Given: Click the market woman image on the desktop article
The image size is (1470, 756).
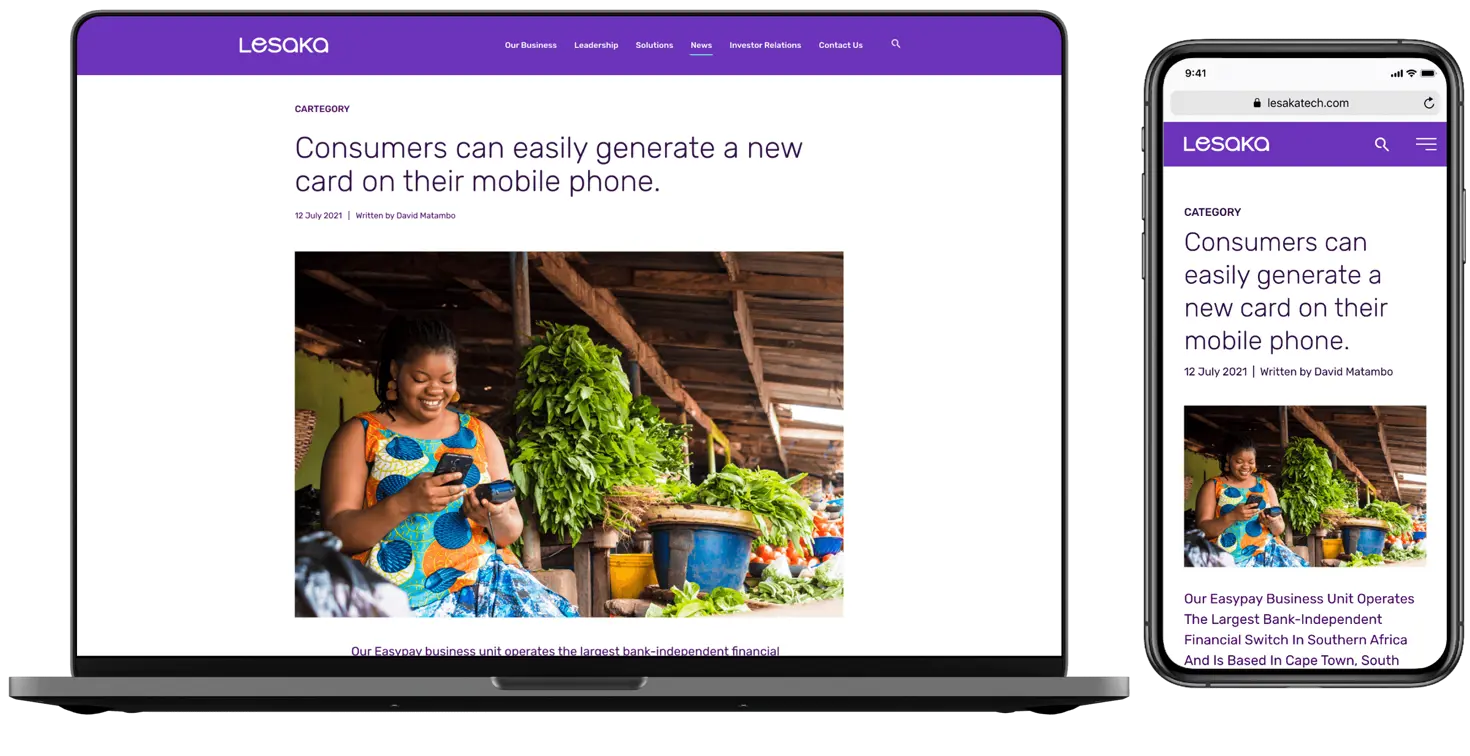Looking at the screenshot, I should [x=568, y=434].
